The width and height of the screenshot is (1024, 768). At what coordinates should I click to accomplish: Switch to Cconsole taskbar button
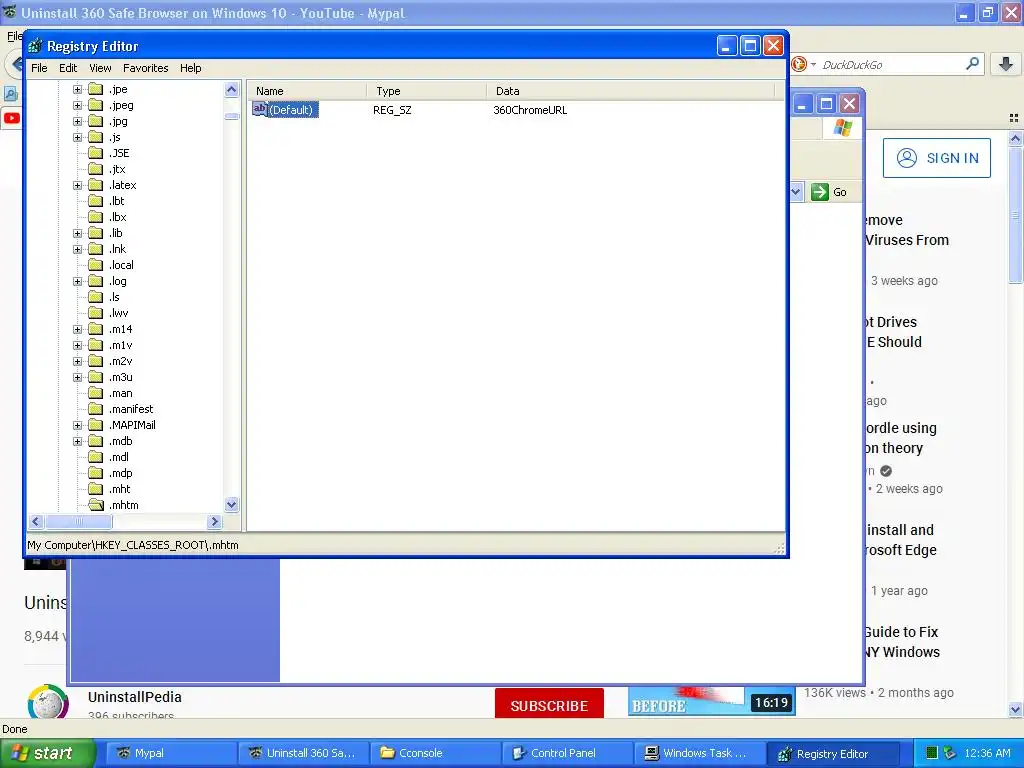[435, 753]
